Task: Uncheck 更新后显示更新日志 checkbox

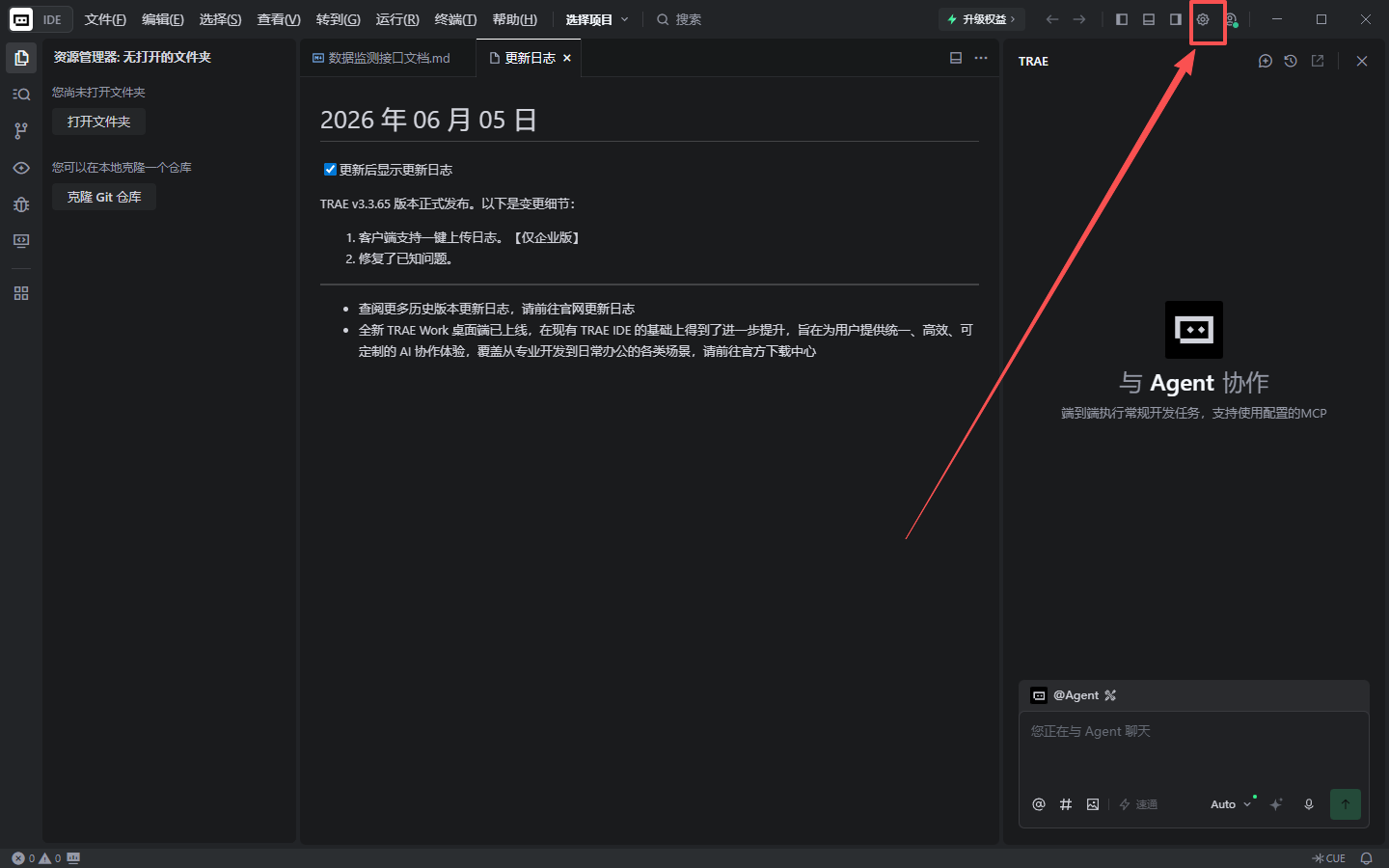Action: [330, 170]
